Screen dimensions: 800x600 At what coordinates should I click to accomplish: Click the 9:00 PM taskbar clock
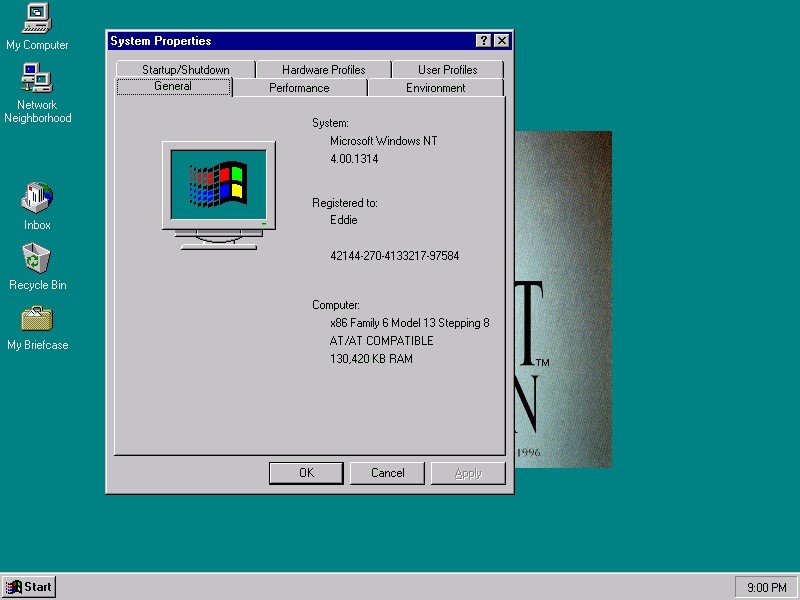point(766,587)
